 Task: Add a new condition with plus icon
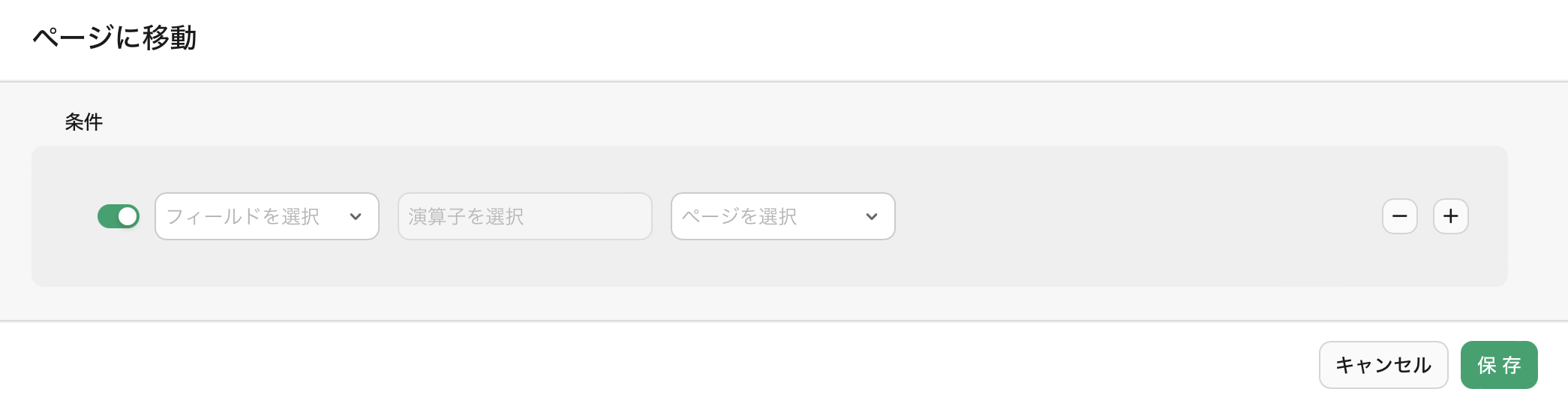pyautogui.click(x=1450, y=216)
